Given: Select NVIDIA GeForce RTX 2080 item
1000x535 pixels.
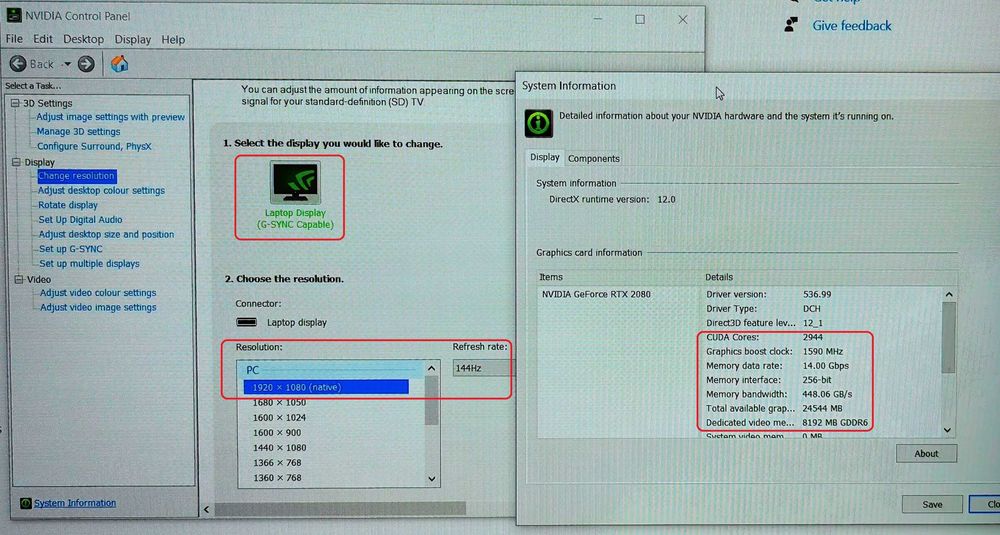Looking at the screenshot, I should point(596,294).
